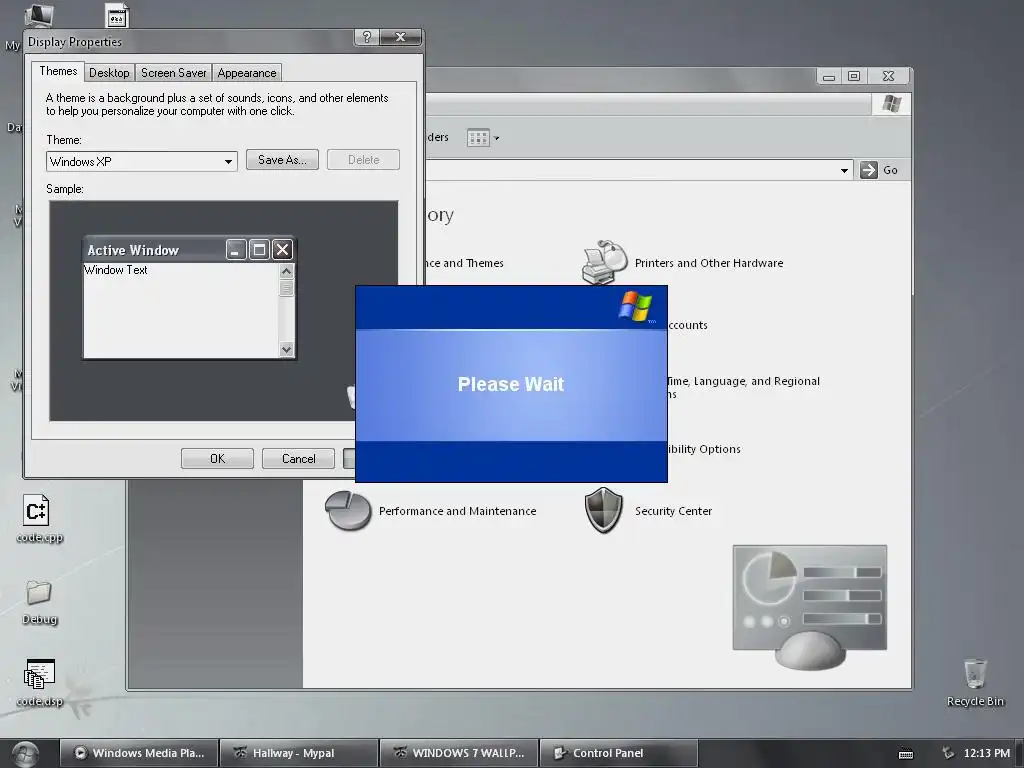
Task: Select the Desktop tab
Action: [x=109, y=73]
